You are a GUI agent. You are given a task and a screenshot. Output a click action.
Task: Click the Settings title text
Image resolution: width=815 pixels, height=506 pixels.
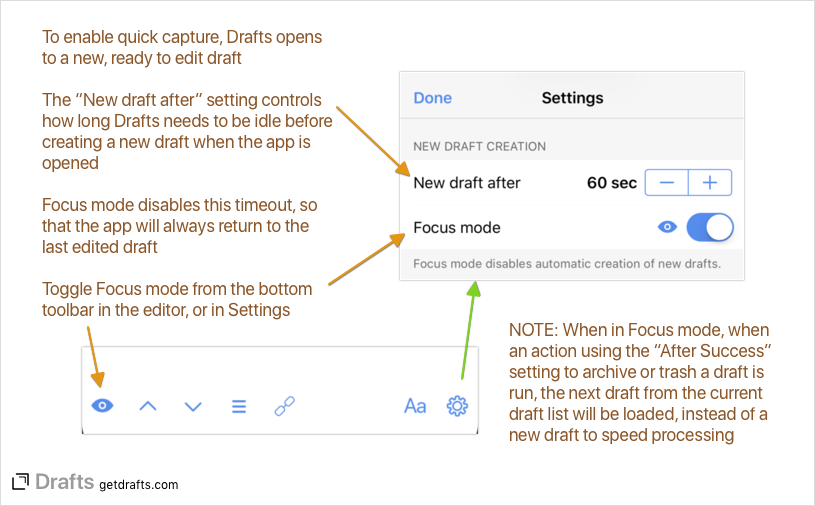pyautogui.click(x=572, y=98)
